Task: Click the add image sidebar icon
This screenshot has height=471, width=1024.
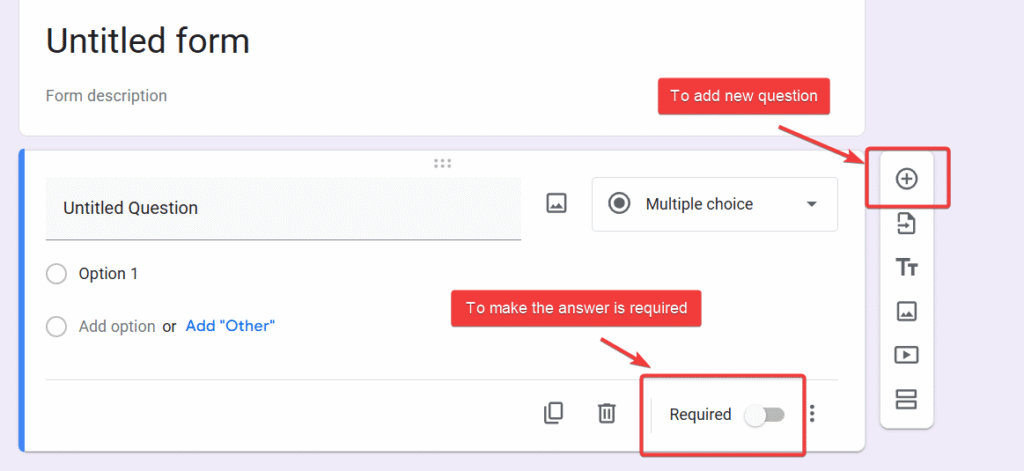Action: [x=906, y=311]
